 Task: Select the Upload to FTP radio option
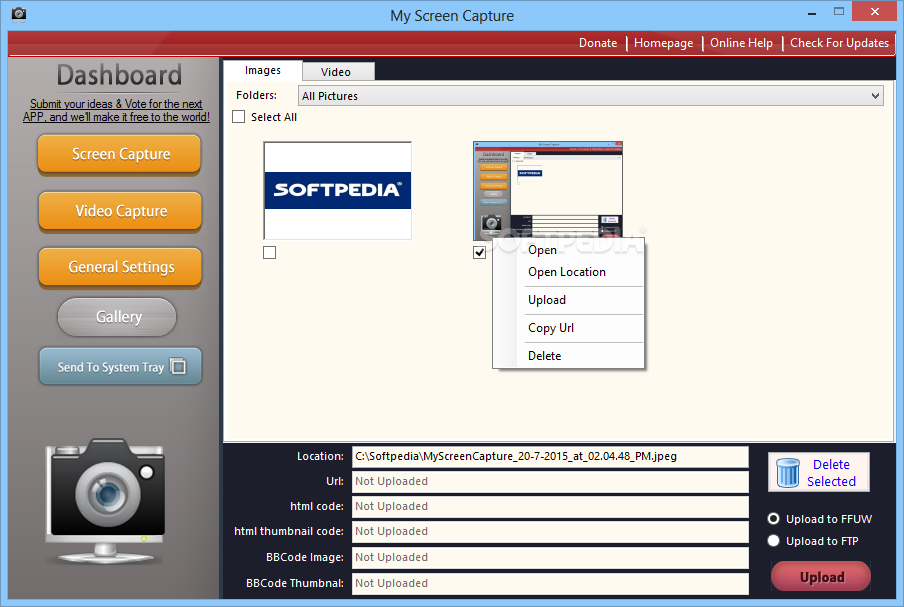pyautogui.click(x=774, y=541)
